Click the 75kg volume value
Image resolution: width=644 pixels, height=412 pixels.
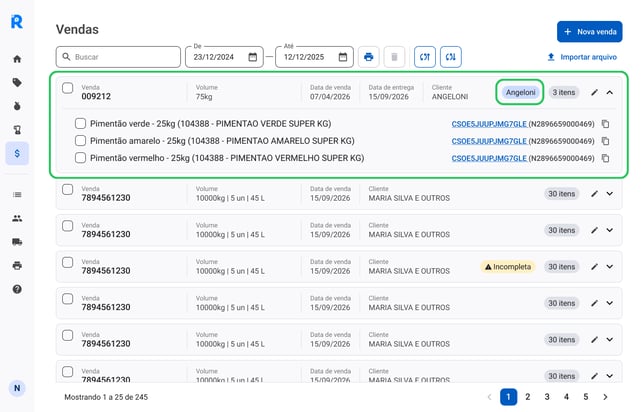click(x=204, y=97)
